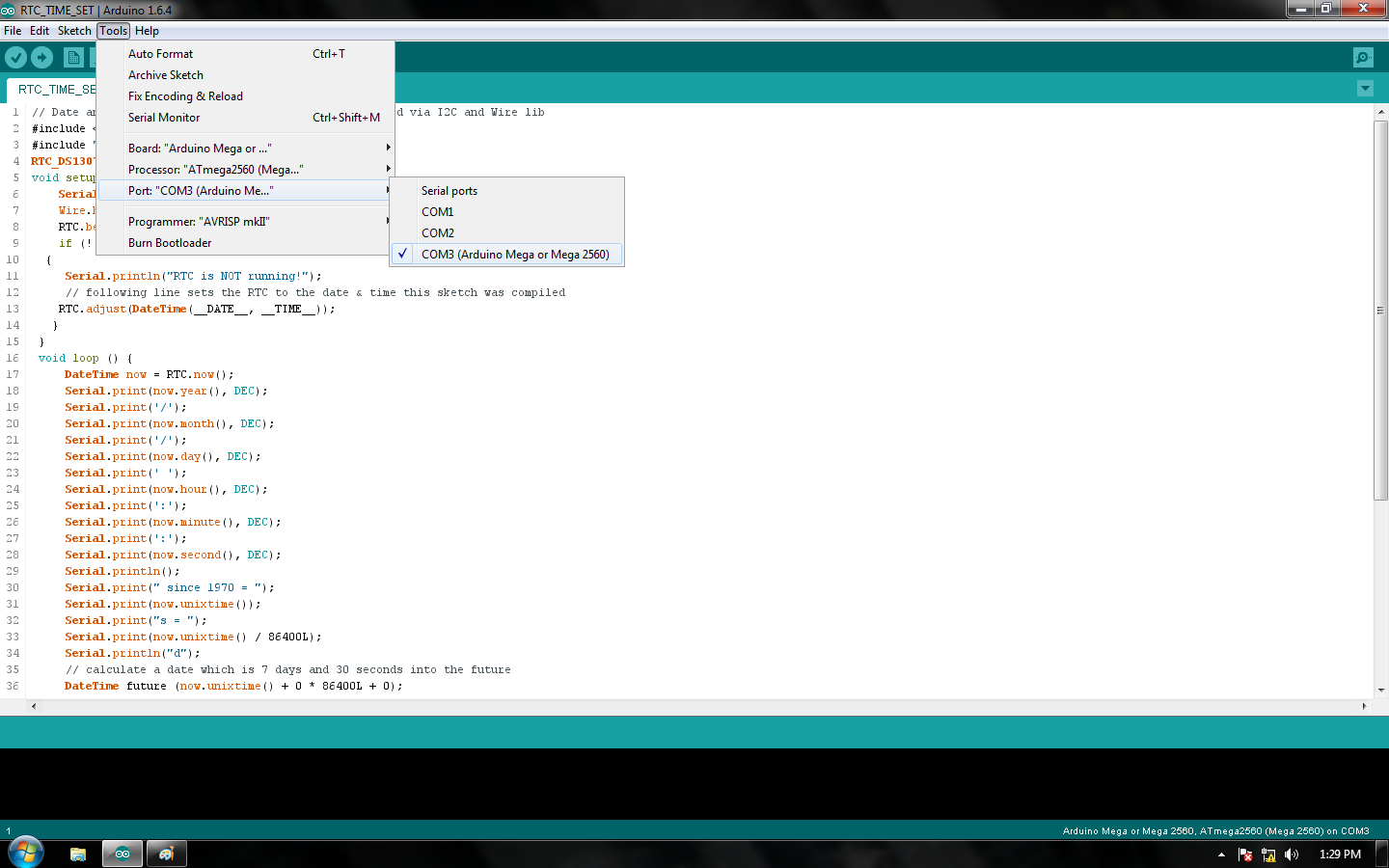Select the COM1 serial port
Image resolution: width=1389 pixels, height=868 pixels.
(506, 212)
